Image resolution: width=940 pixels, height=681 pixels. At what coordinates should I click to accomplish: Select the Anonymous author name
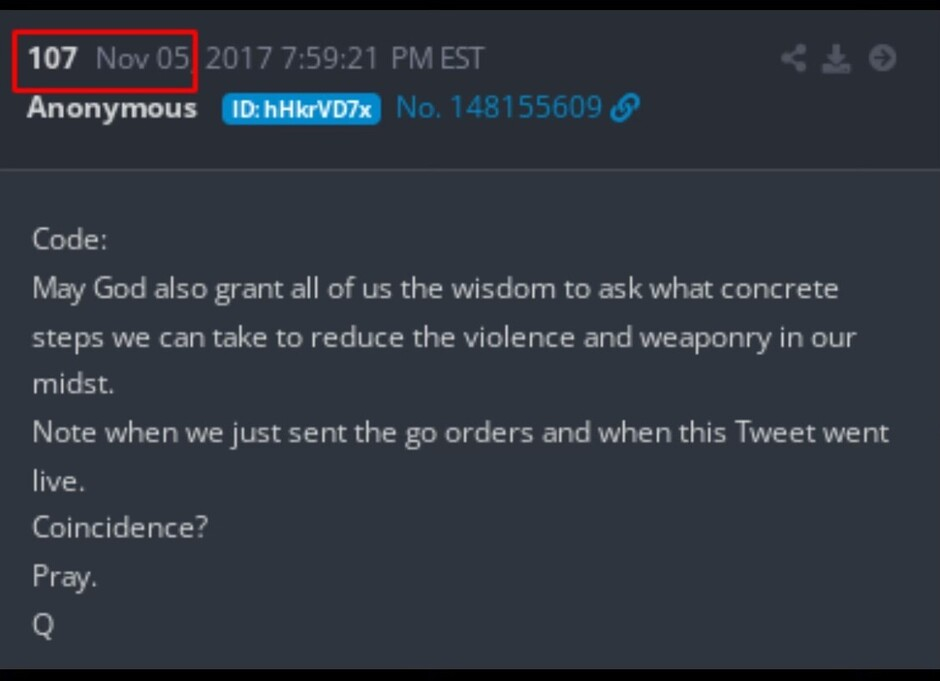(x=112, y=109)
